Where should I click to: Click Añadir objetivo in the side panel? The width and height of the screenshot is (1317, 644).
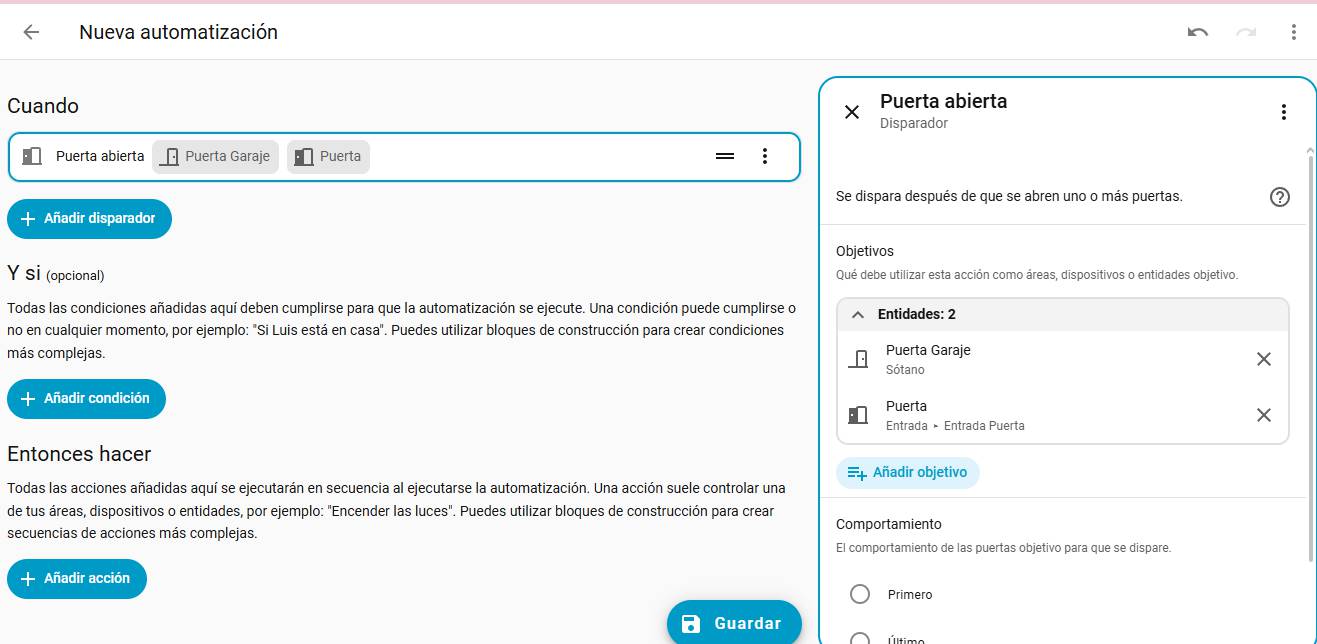[x=908, y=472]
